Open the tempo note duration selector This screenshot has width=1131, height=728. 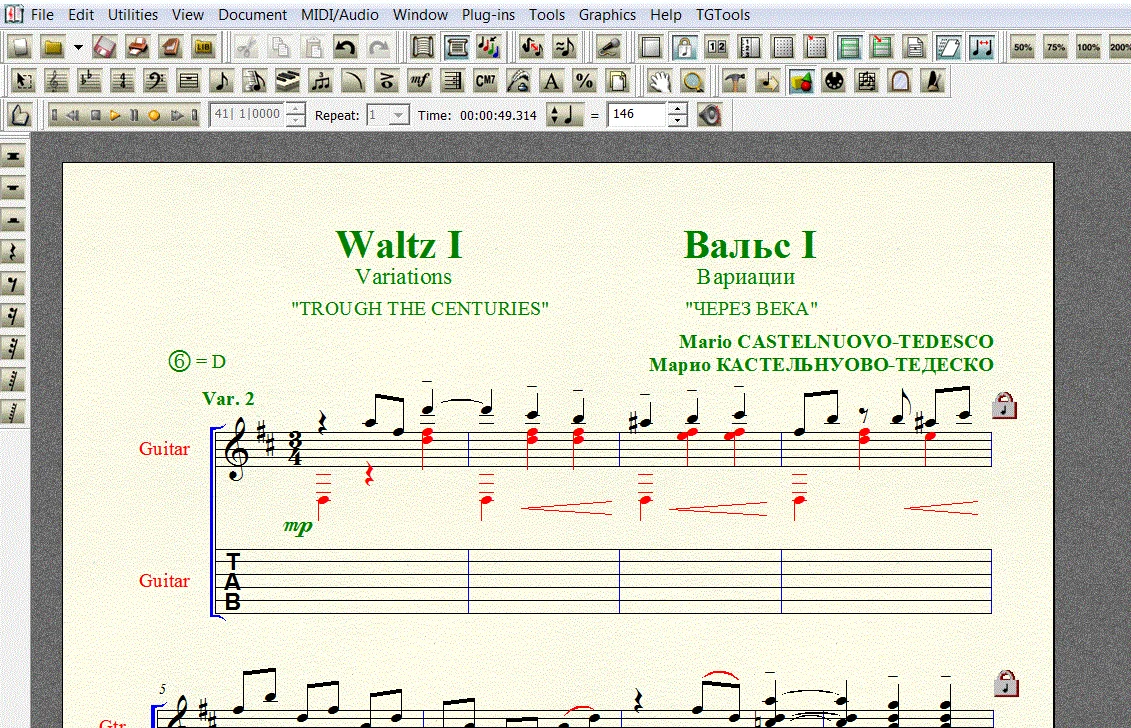(564, 115)
